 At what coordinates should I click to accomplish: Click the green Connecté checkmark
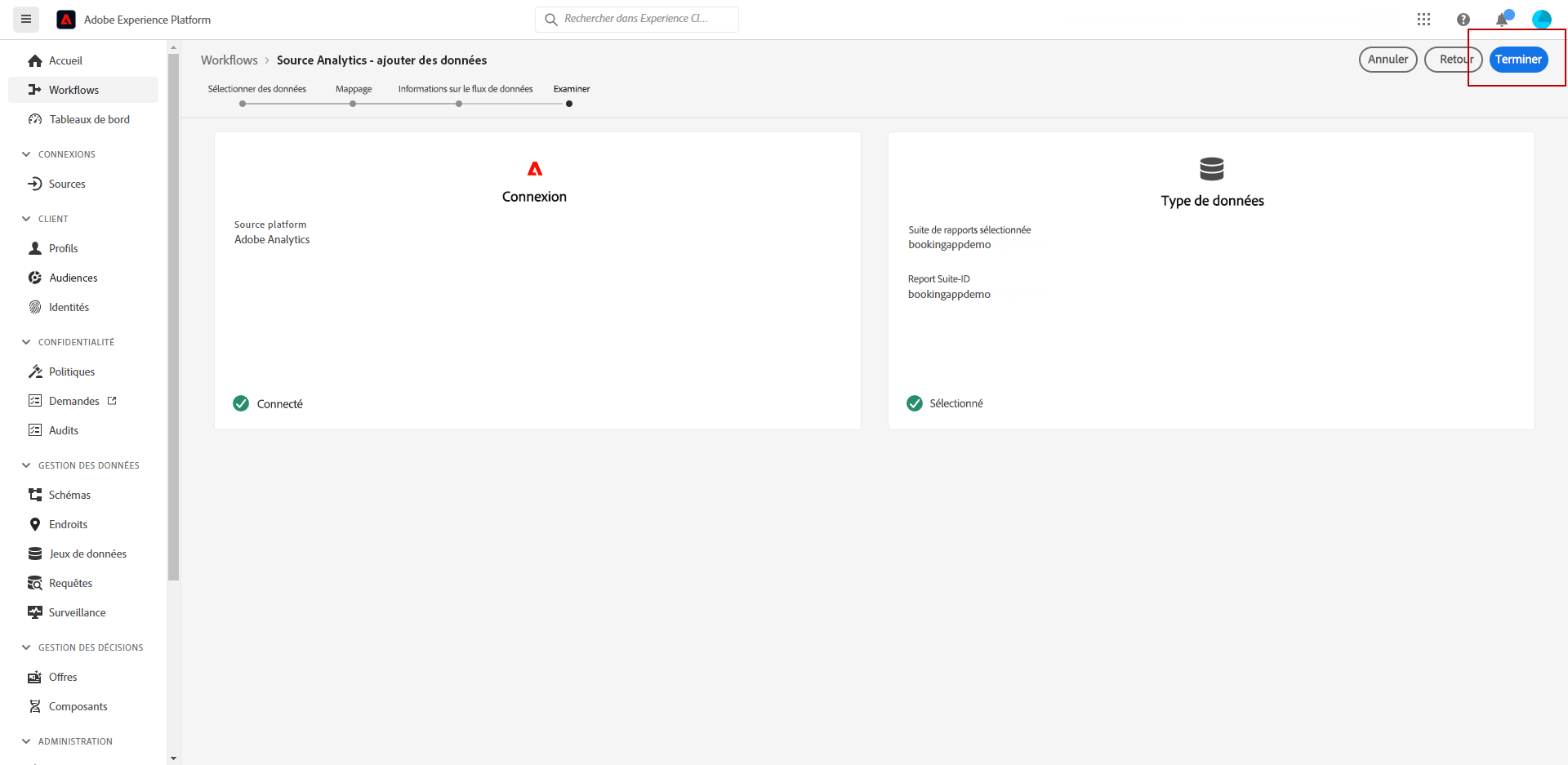241,403
